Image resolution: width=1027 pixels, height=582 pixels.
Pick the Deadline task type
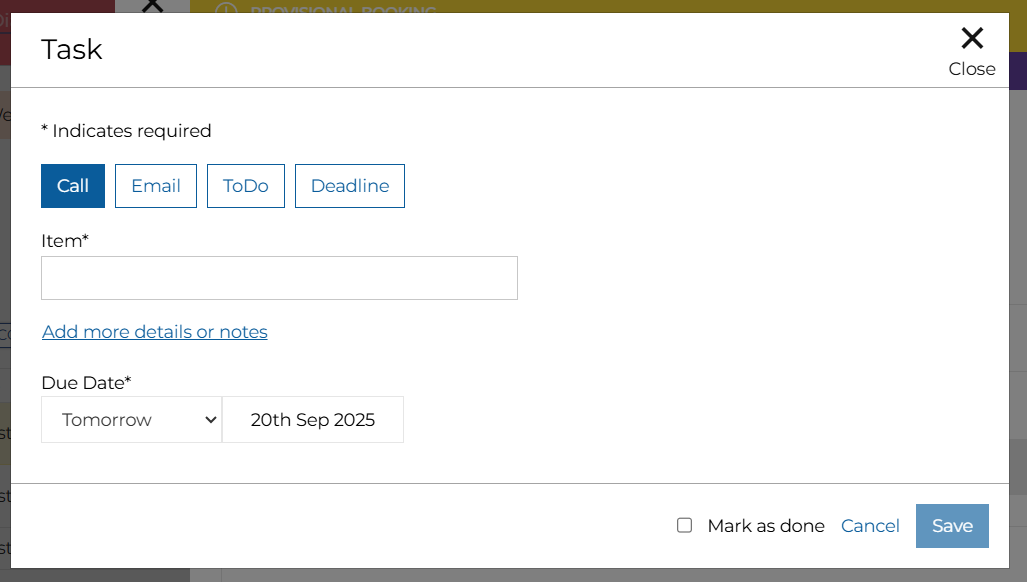tap(350, 186)
